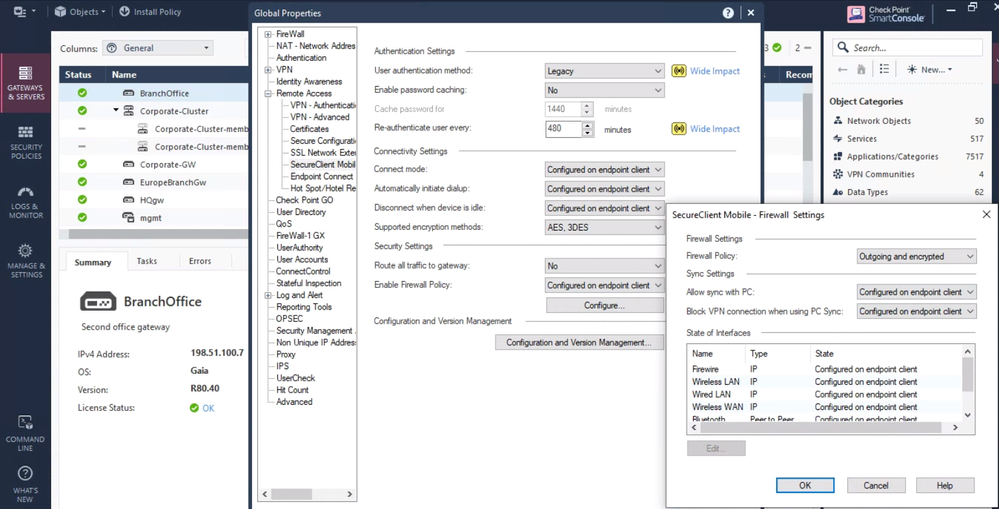The width and height of the screenshot is (999, 509).
Task: Click Help in Firewall Settings dialog
Action: 945,485
